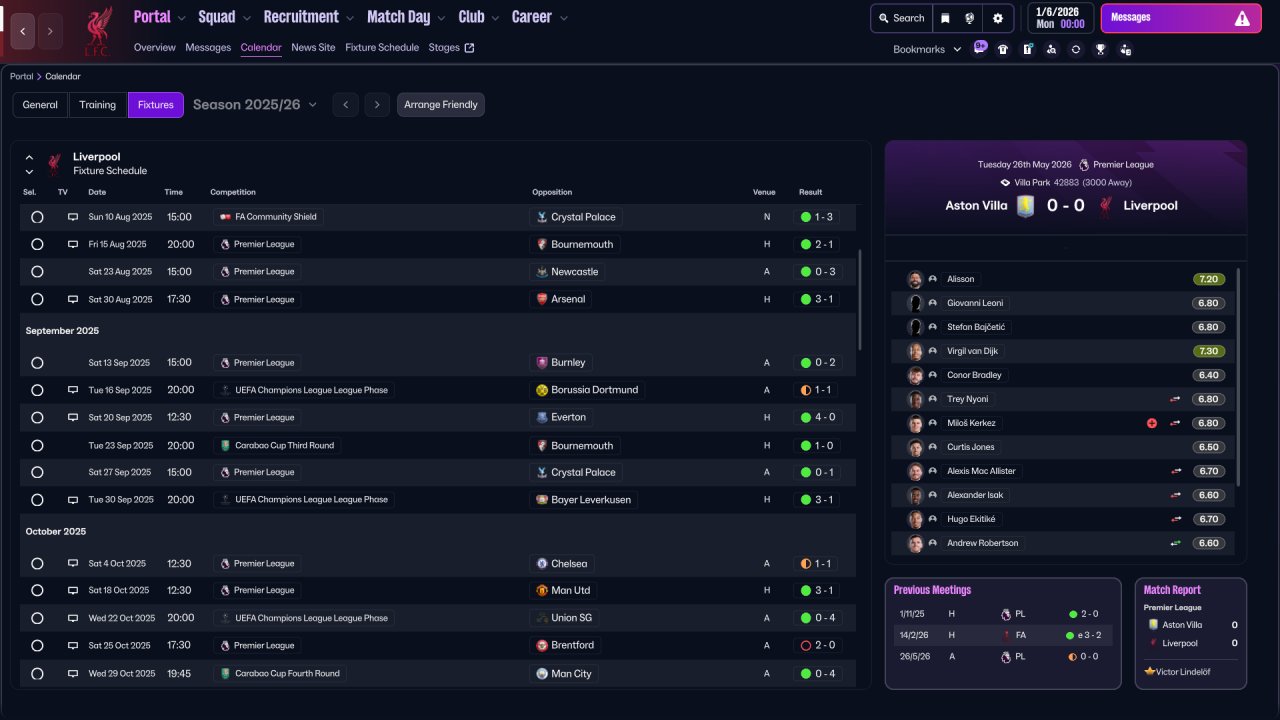Select the Man City fixture radio button
This screenshot has width=1280, height=720.
coord(37,674)
